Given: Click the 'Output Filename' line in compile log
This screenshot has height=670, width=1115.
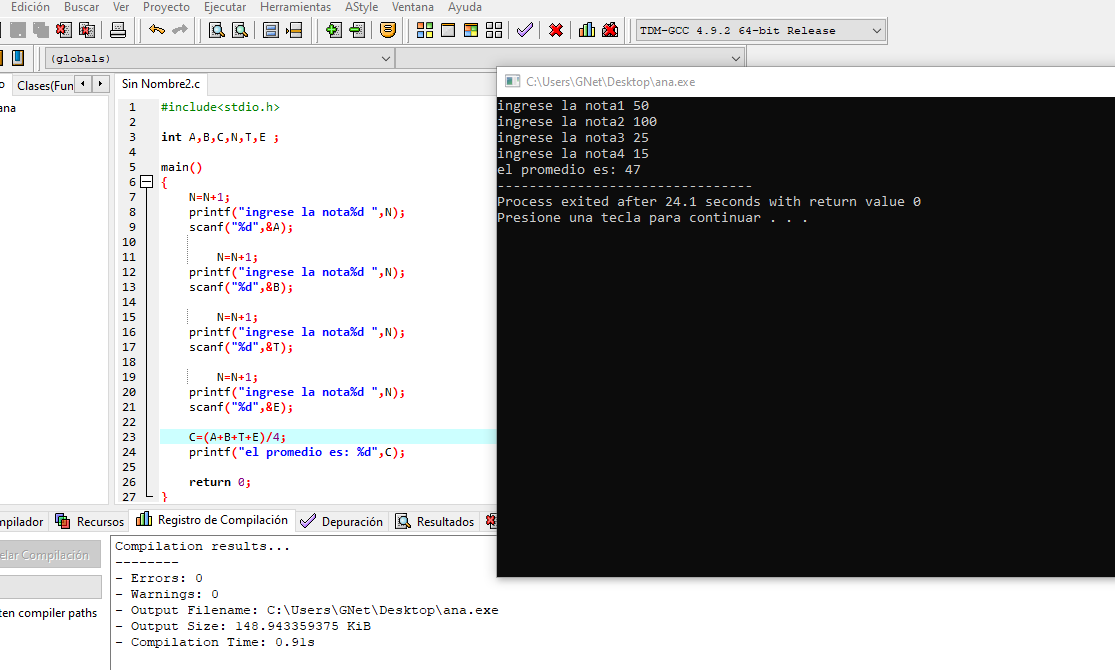Looking at the screenshot, I should pos(307,610).
